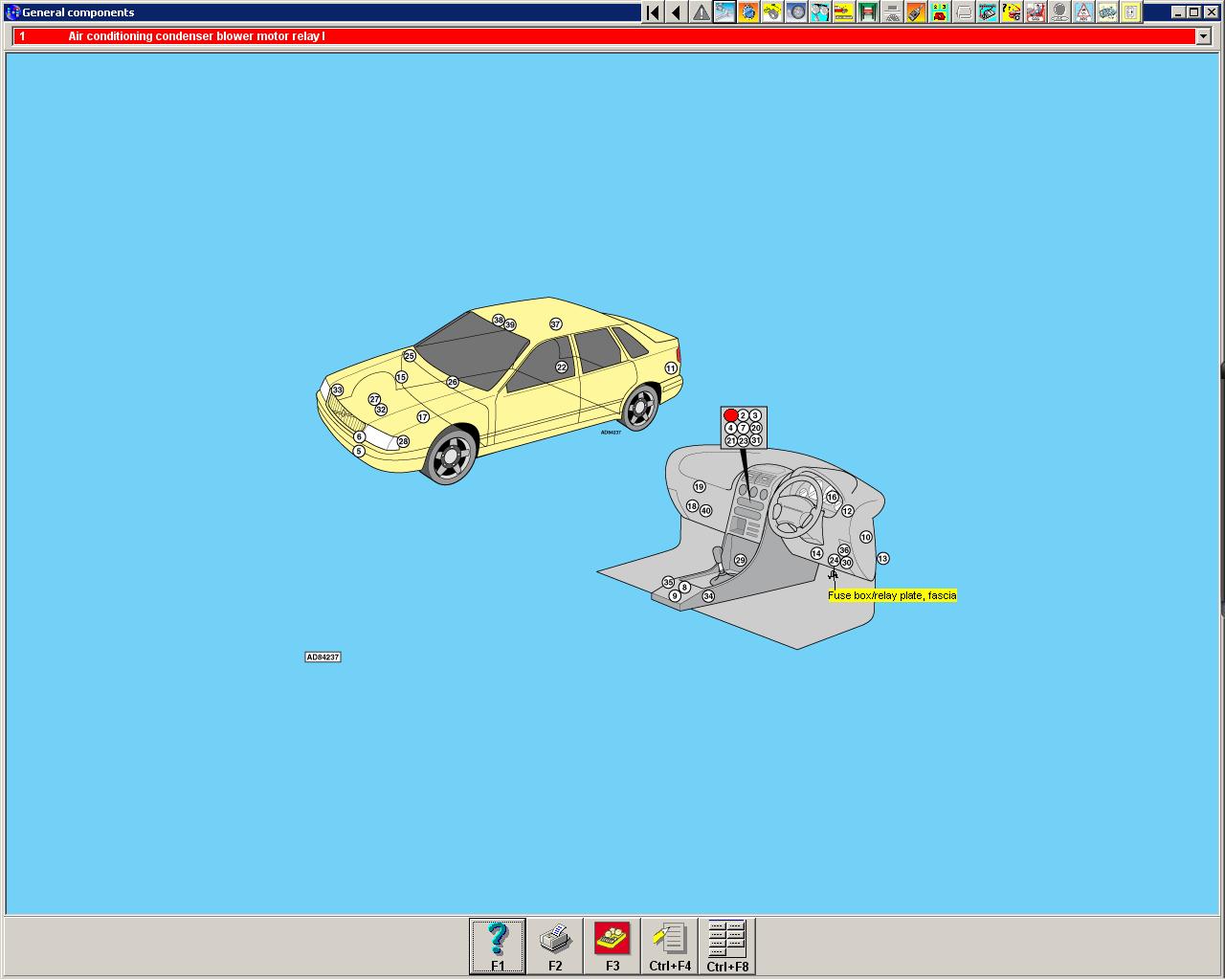This screenshot has width=1225, height=980.
Task: Open the green vehicle lift toolbar icon
Action: coord(868,12)
